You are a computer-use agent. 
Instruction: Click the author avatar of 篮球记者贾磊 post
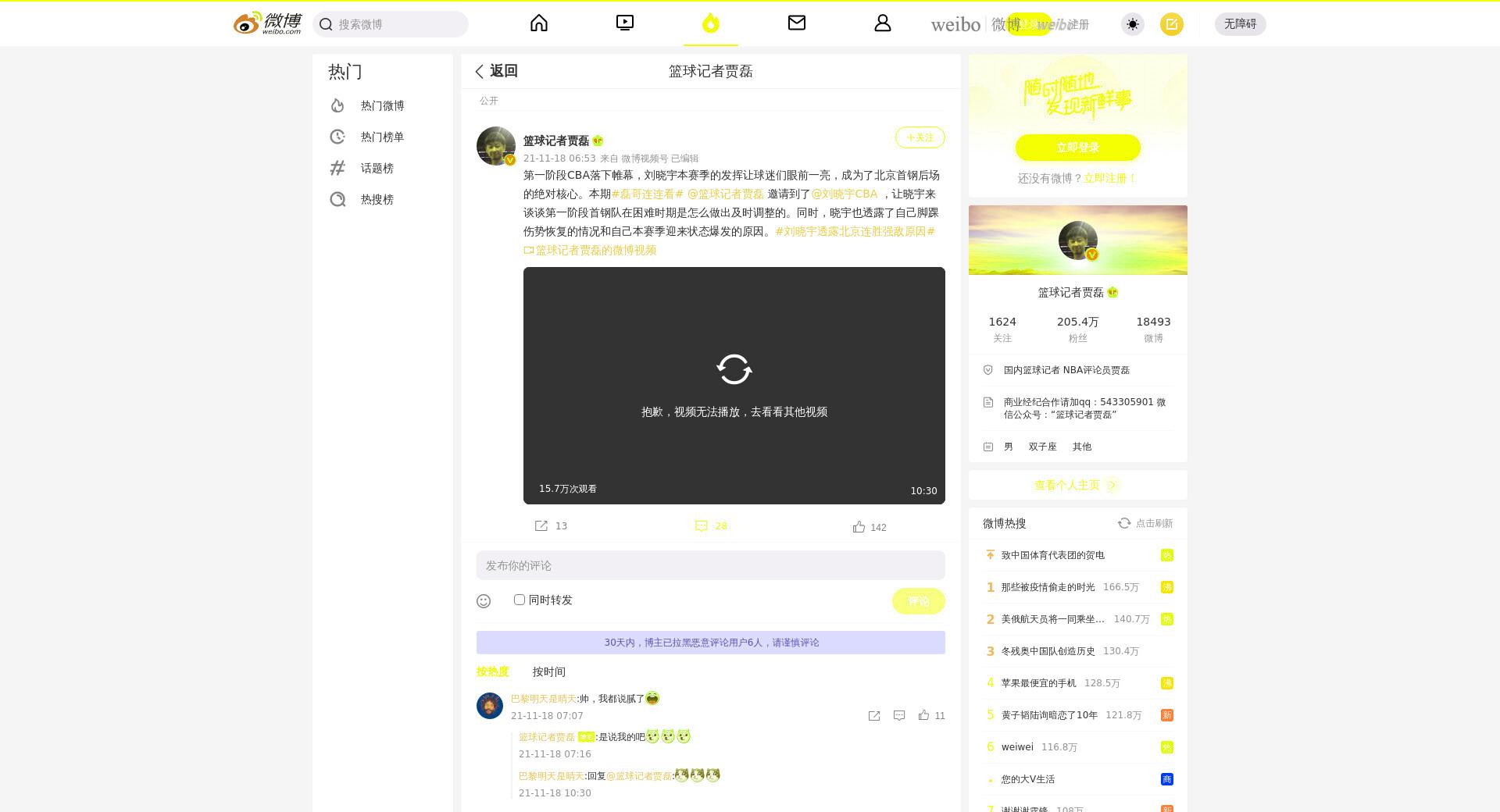tap(496, 146)
